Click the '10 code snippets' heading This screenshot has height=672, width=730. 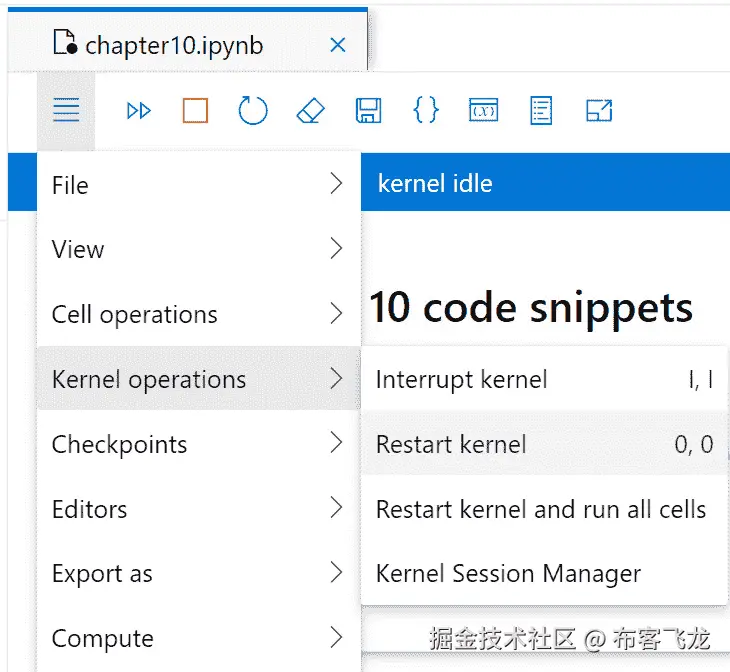[531, 307]
